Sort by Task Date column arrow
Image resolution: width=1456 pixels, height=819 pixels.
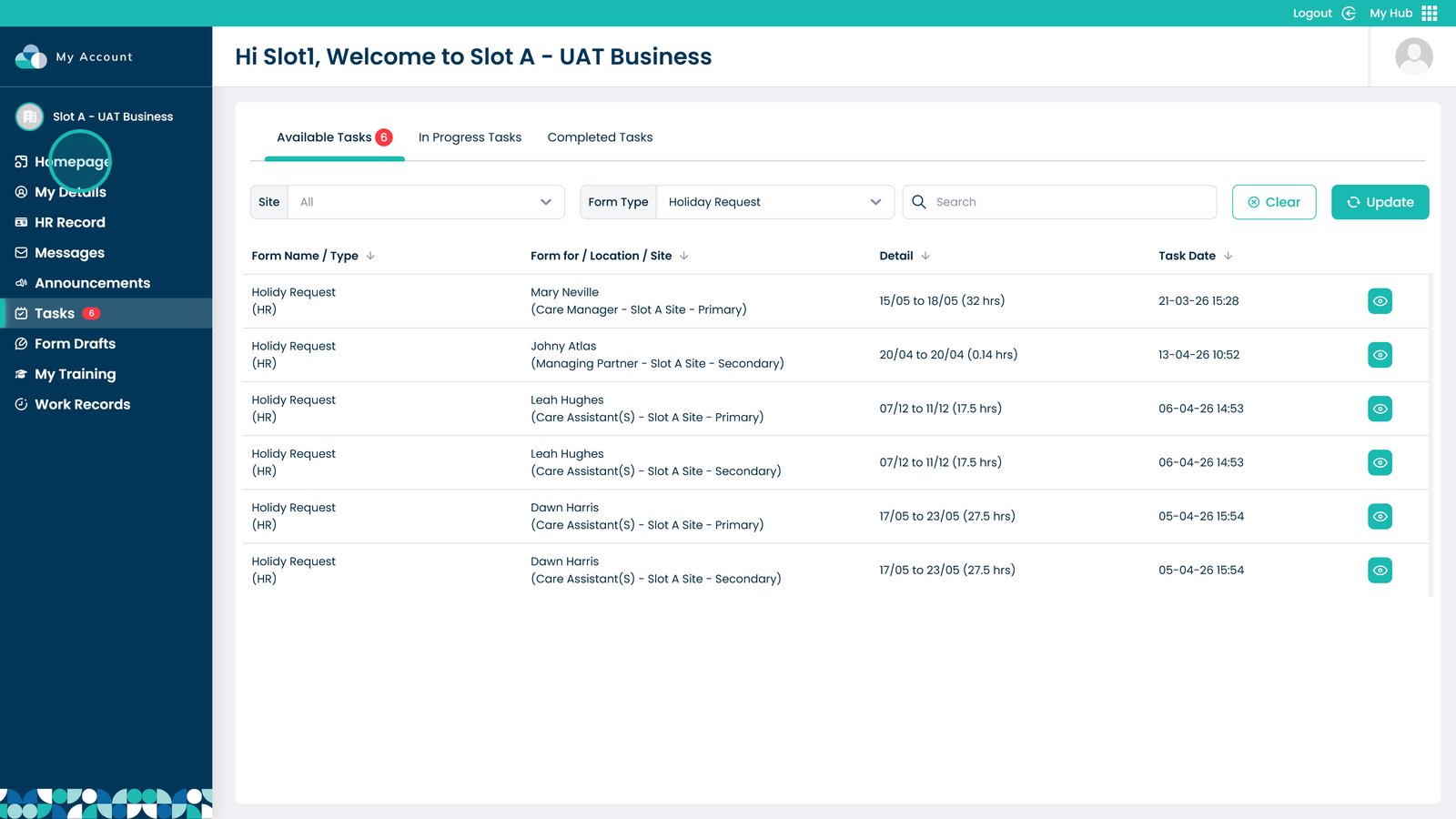1228,256
